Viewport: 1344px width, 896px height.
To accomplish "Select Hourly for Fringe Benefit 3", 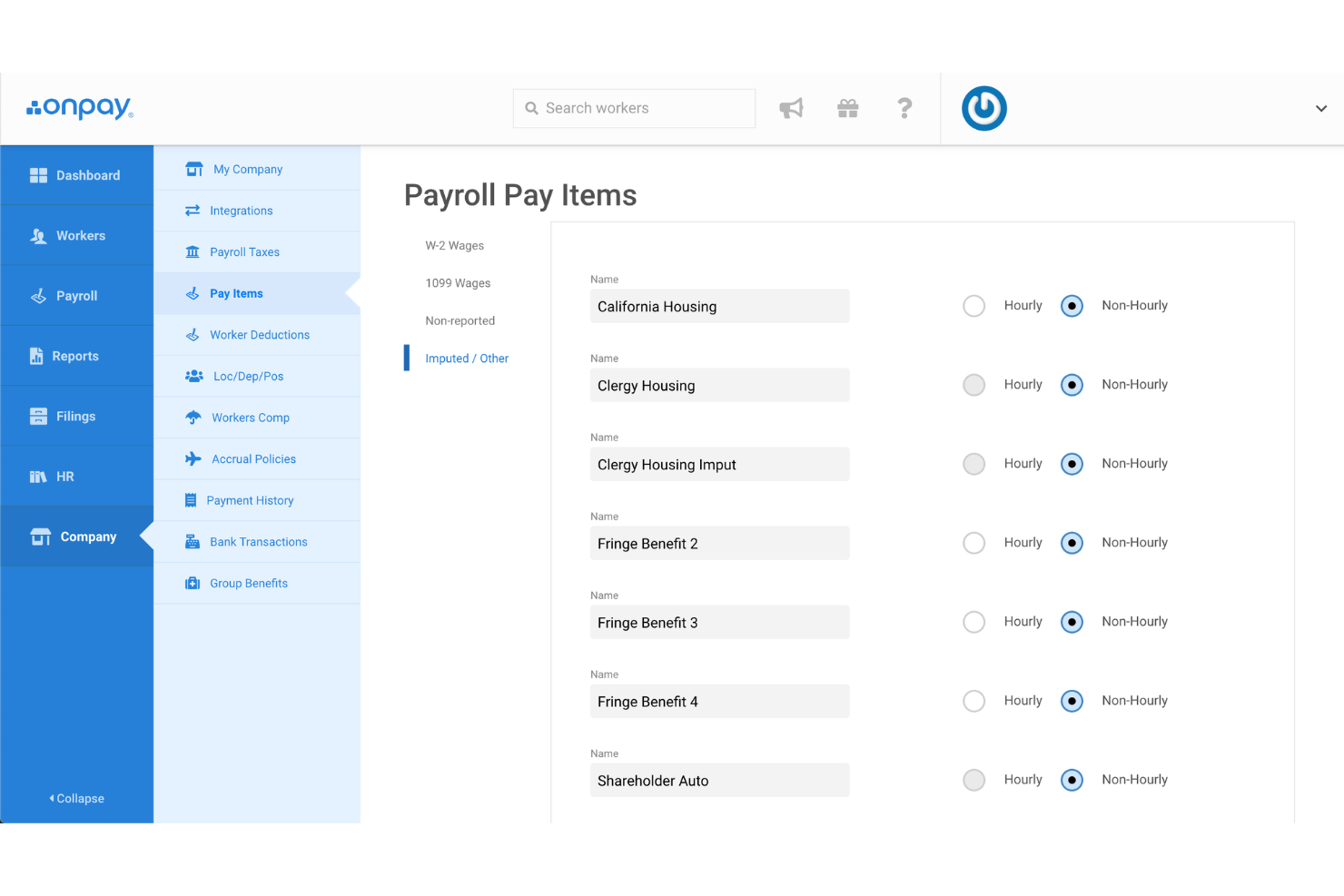I will point(974,622).
